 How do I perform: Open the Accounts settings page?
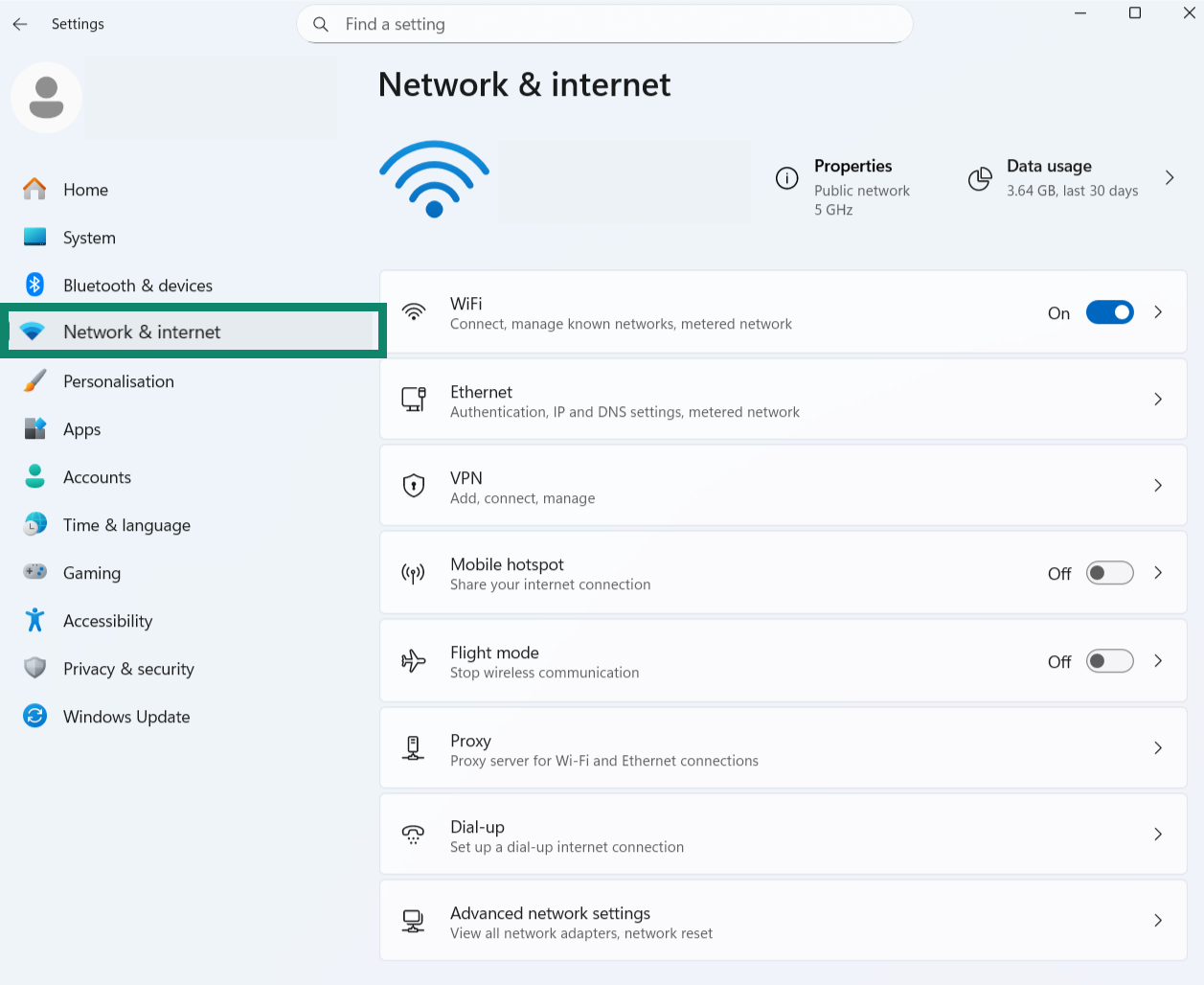coord(97,476)
